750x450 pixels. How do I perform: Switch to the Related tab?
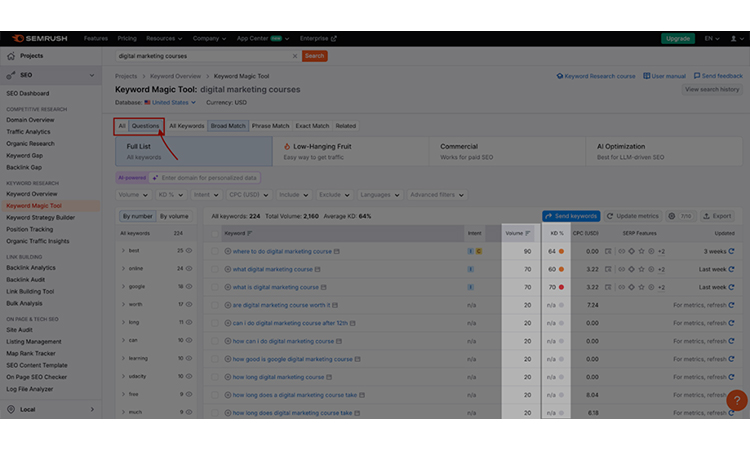click(x=346, y=126)
